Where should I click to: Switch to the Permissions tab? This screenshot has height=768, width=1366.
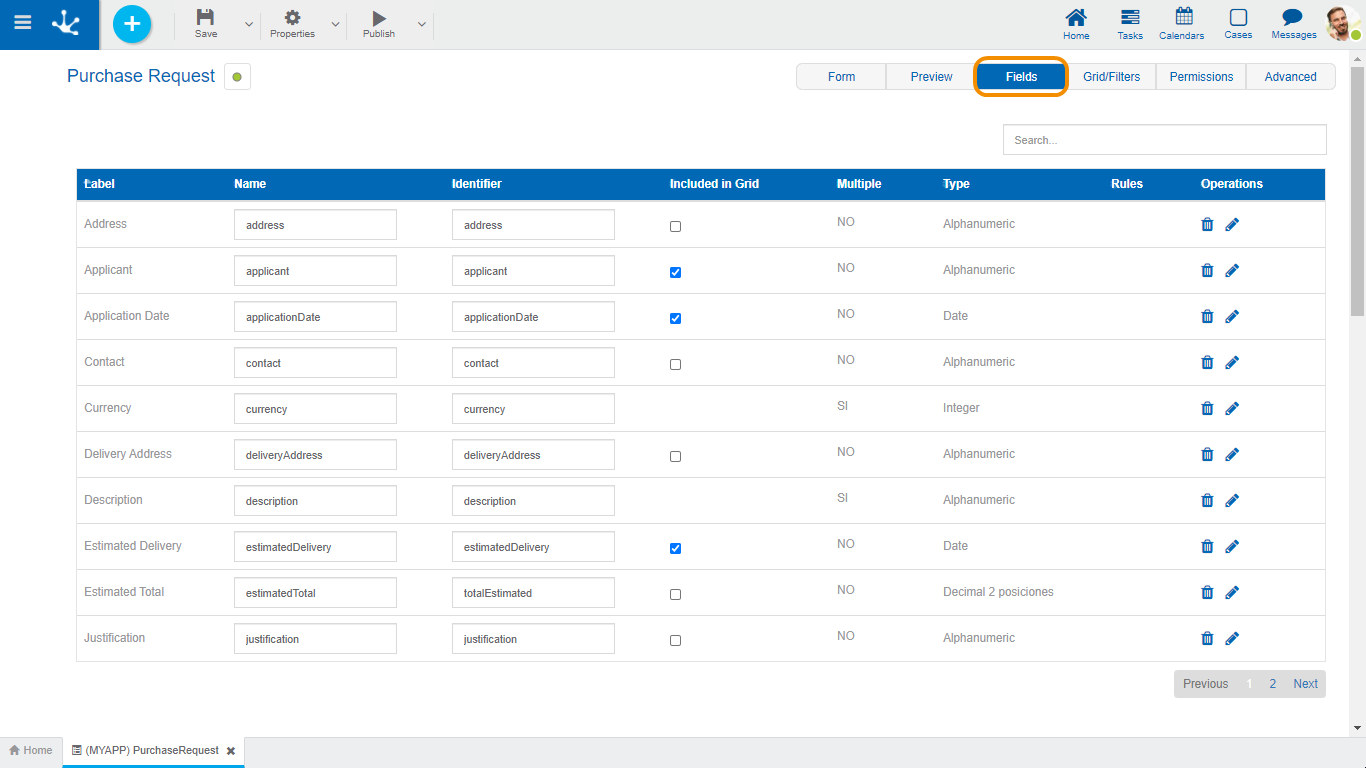pyautogui.click(x=1201, y=77)
